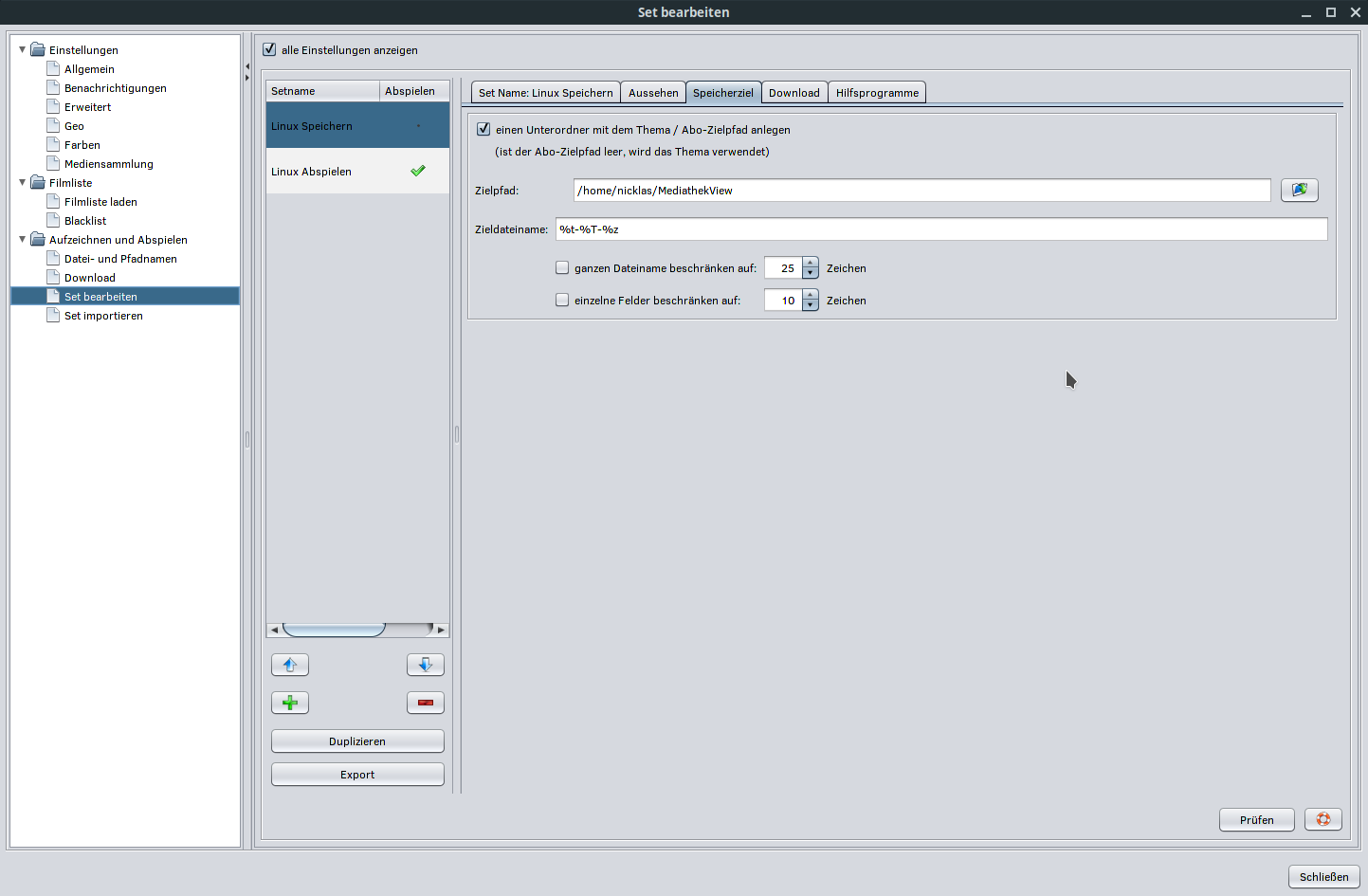Collapse Aufzeichnen und Abspielen node

[x=23, y=239]
